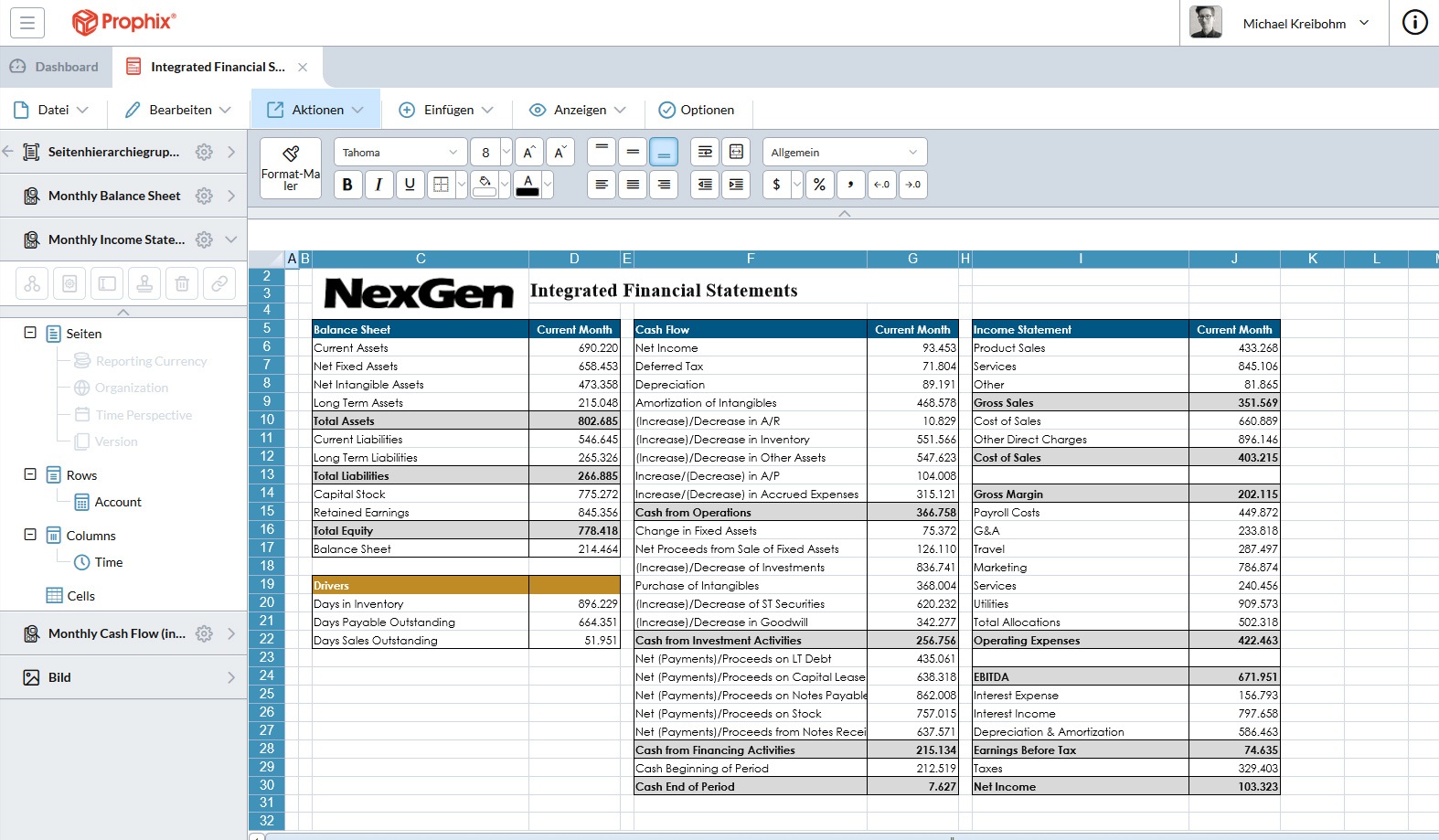
Task: Apply percent number format
Action: point(819,185)
